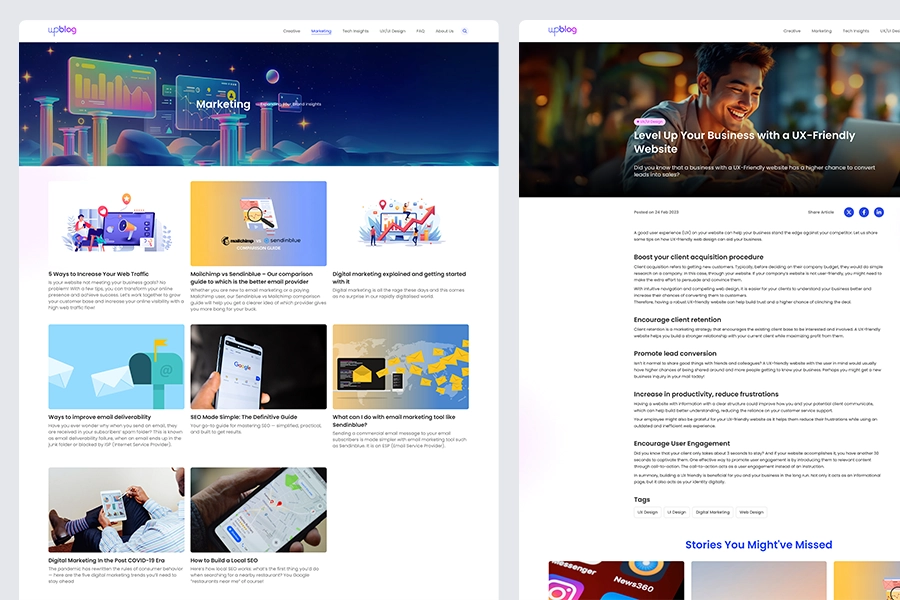
Task: Share article via LinkedIn icon
Action: [879, 212]
